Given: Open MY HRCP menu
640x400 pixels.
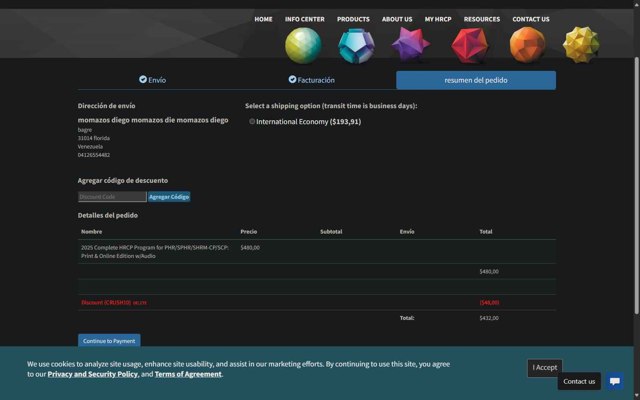Looking at the screenshot, I should click(x=438, y=19).
